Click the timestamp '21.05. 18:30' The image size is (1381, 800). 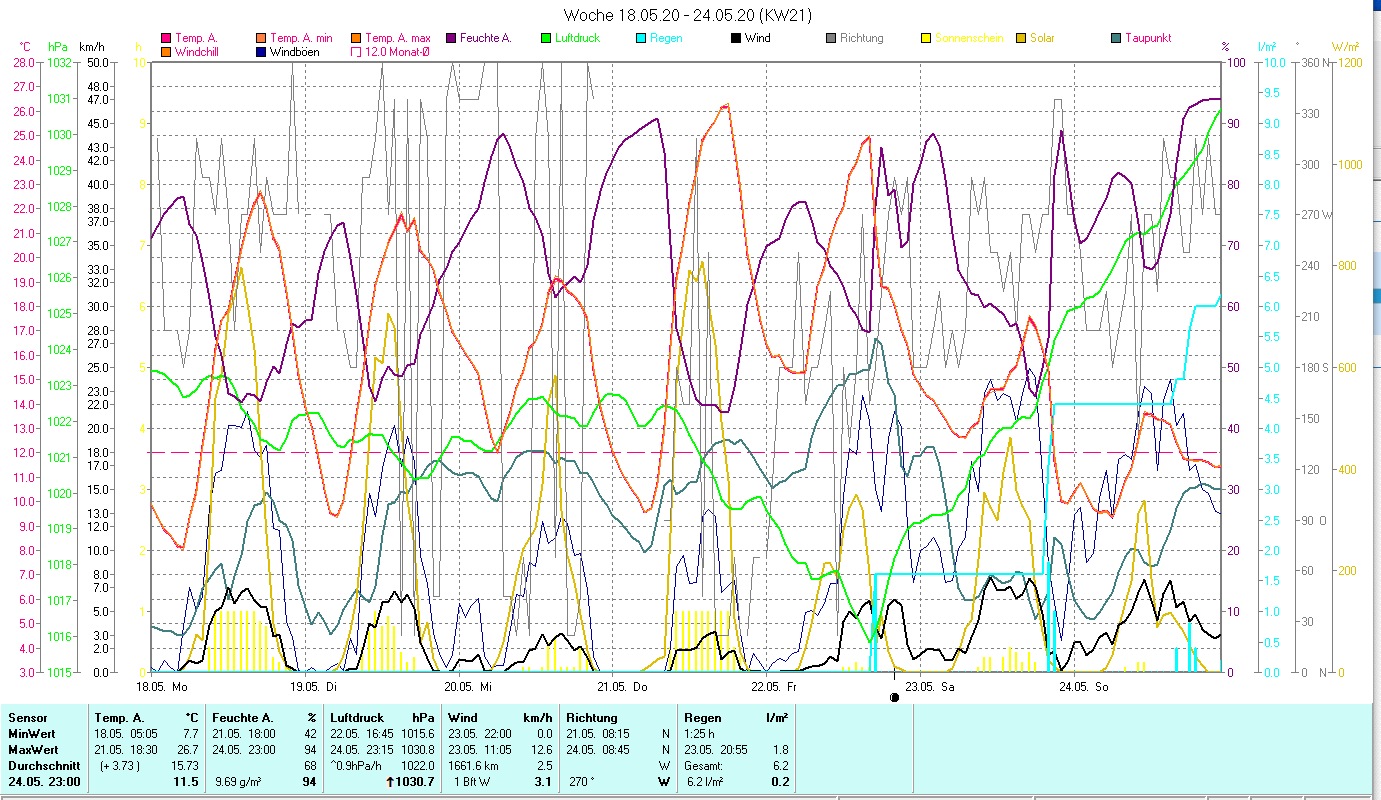click(x=125, y=750)
